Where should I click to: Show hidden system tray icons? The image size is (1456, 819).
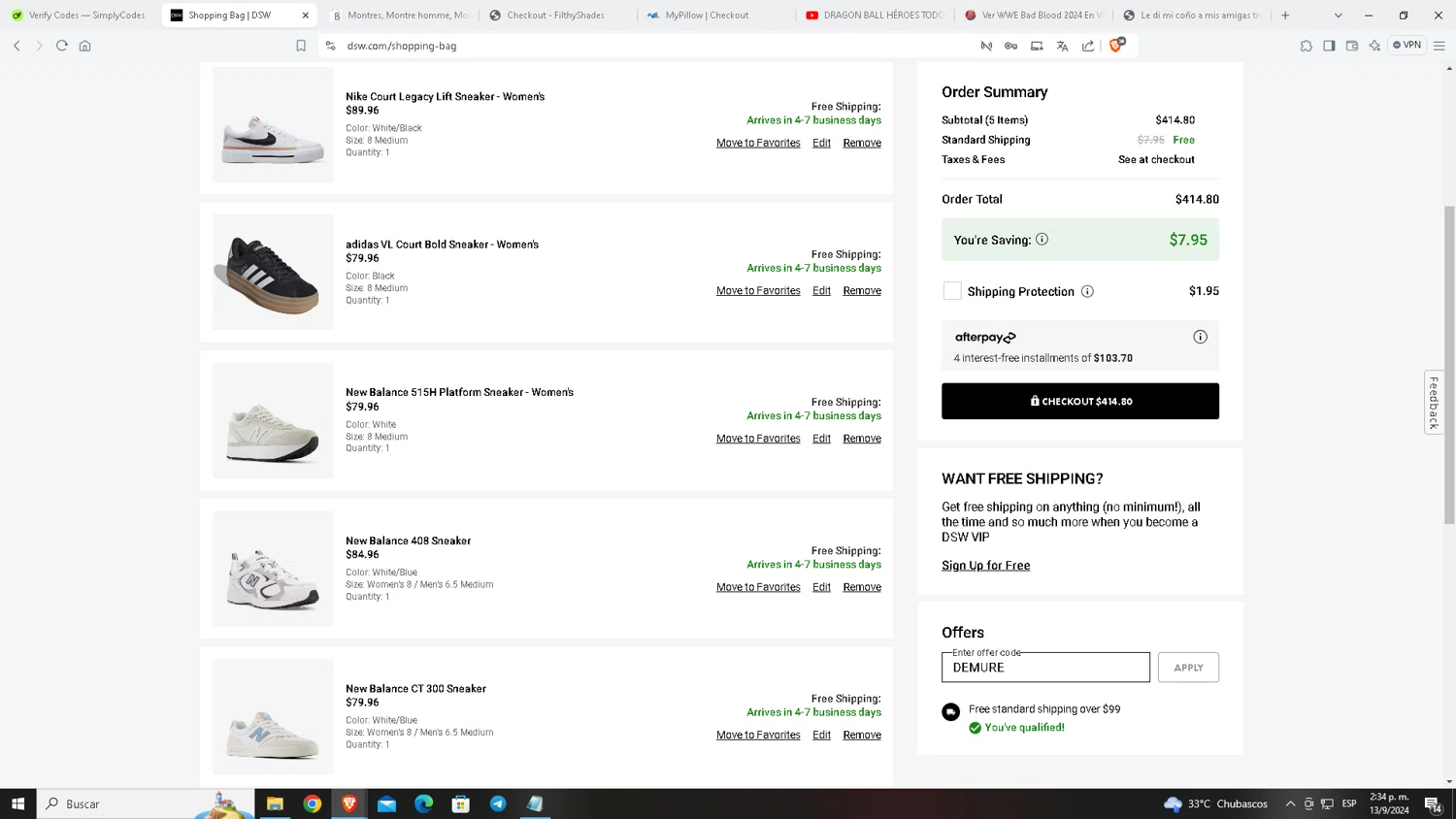tap(1290, 803)
